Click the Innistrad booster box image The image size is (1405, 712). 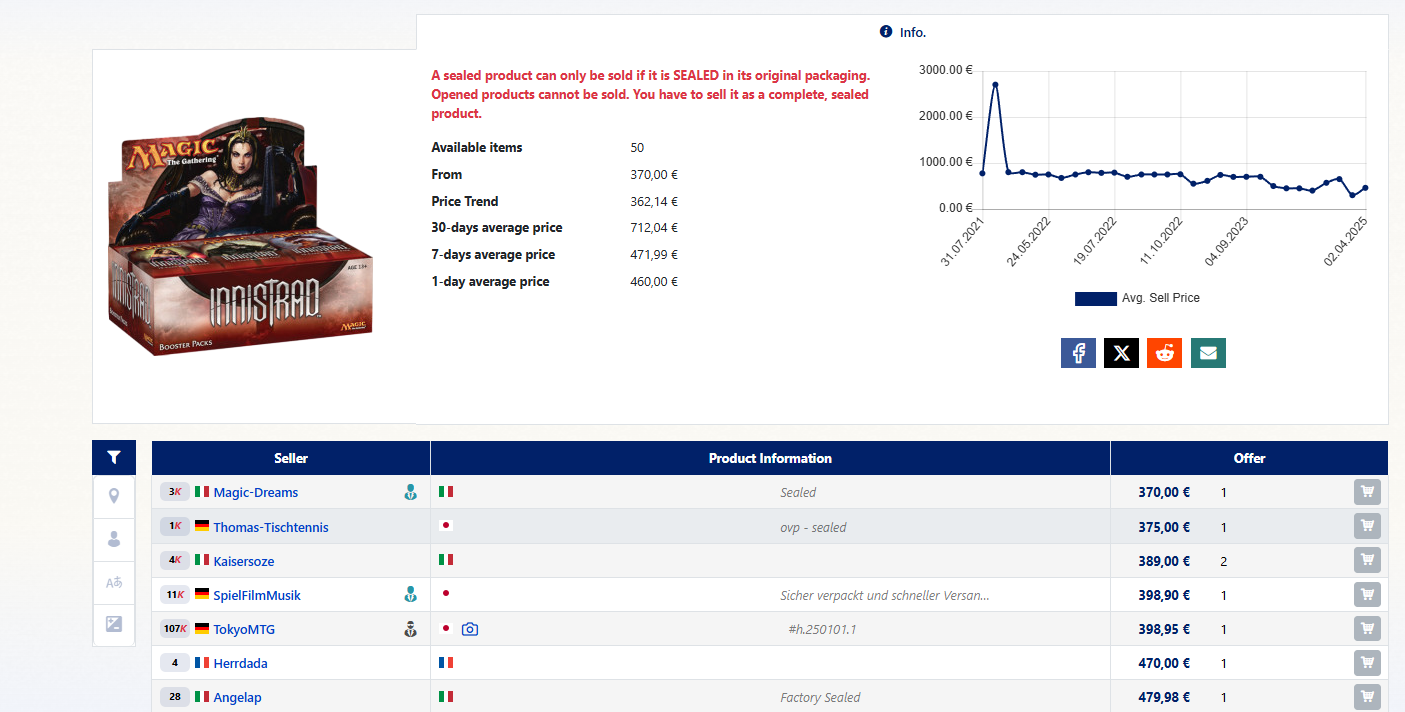click(240, 237)
